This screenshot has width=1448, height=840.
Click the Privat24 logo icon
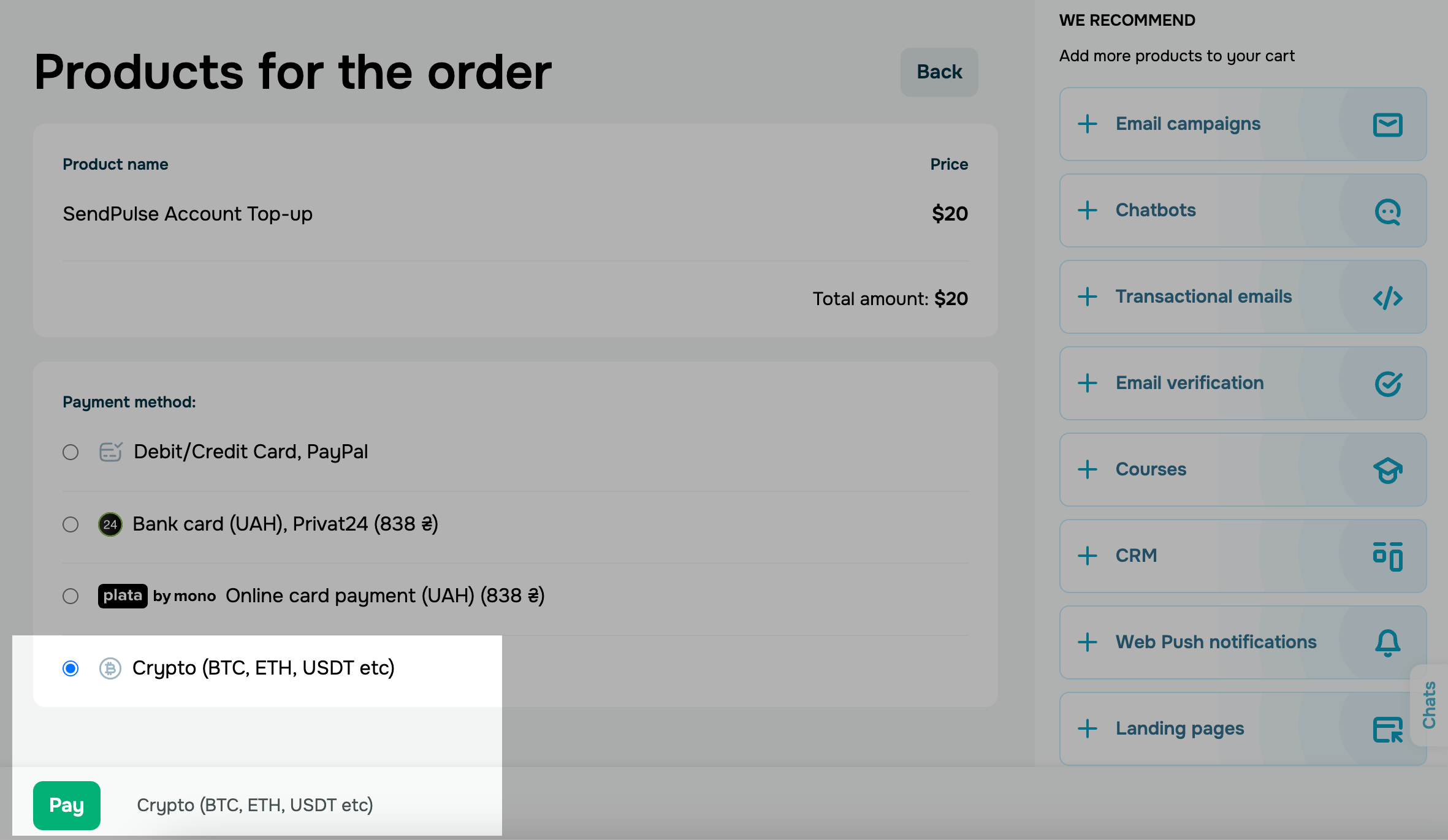110,524
